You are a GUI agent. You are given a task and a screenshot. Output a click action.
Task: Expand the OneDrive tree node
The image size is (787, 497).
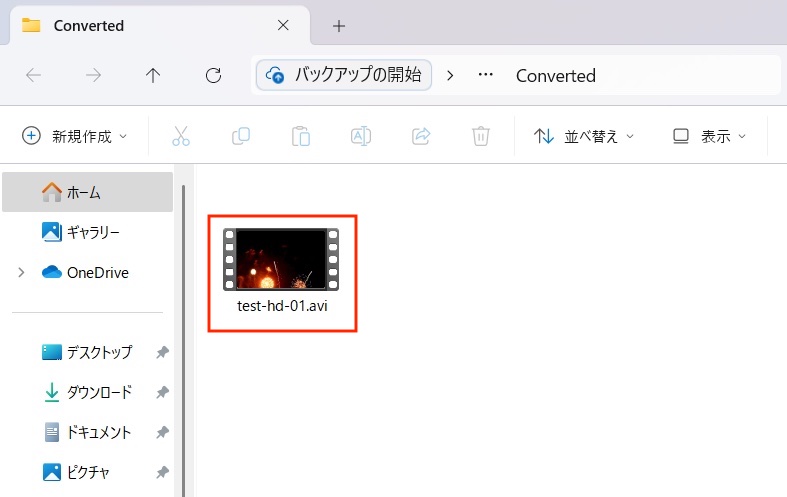21,272
